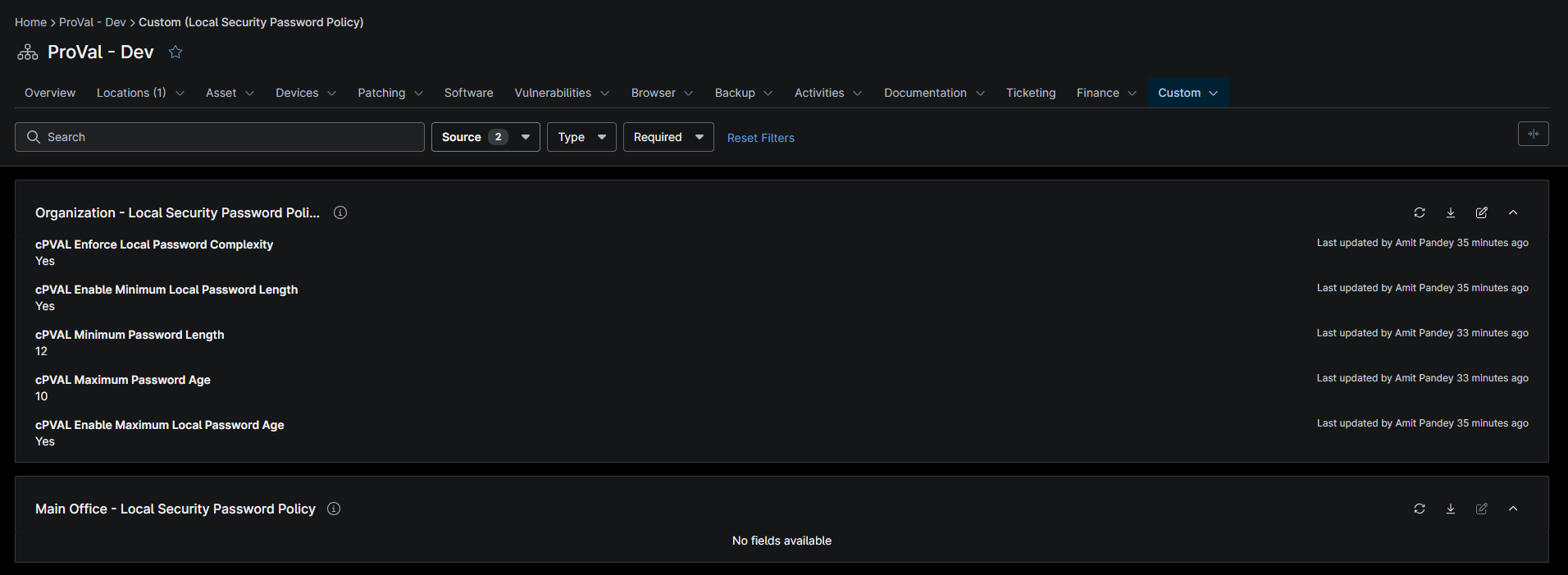Click the Main Office section edit icon
Viewport: 1568px width, 575px height.
coord(1482,509)
